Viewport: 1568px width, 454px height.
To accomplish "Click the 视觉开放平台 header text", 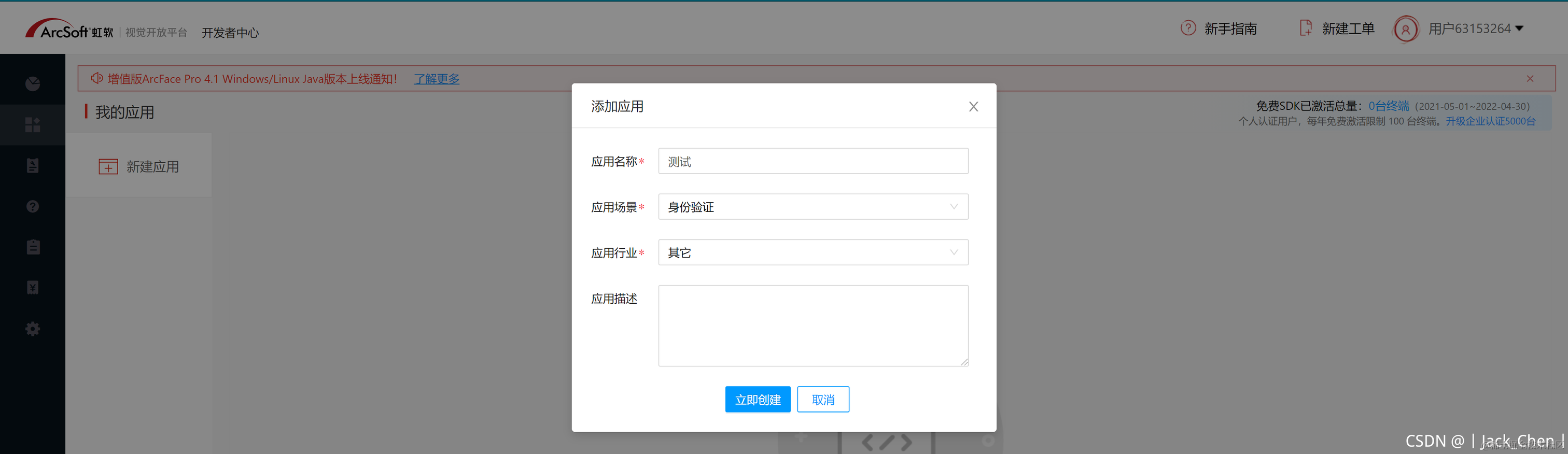I will tap(156, 32).
